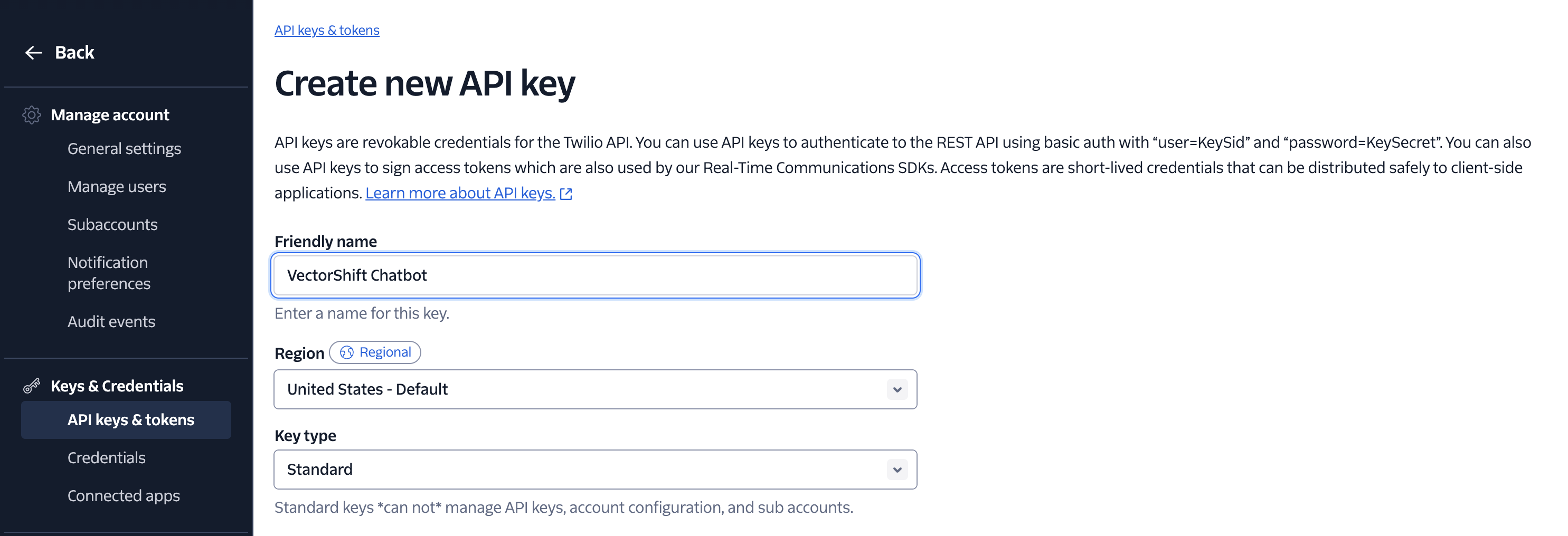This screenshot has height=536, width=1568.
Task: Click the Keys & Credentials key icon
Action: pos(32,385)
